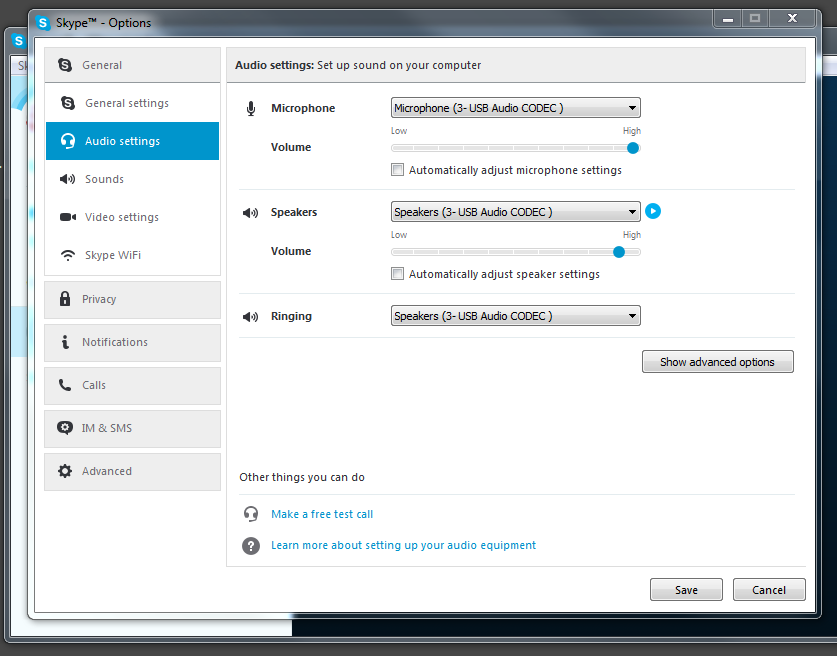The width and height of the screenshot is (838, 658).
Task: Click the speaker icon beside Speakers label
Action: point(250,213)
